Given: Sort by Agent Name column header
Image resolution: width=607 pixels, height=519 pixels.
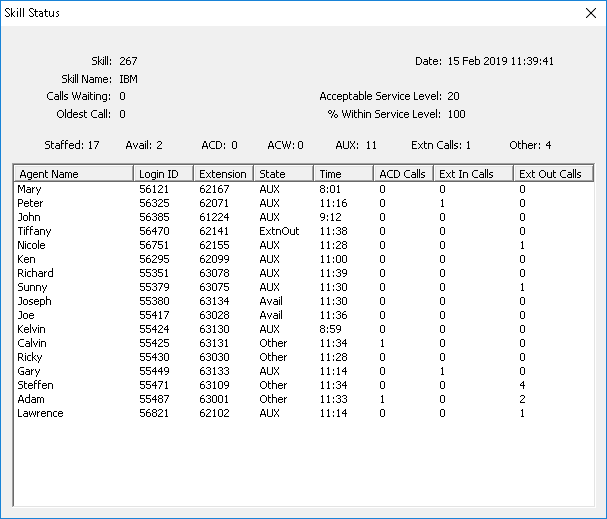Looking at the screenshot, I should coord(73,174).
